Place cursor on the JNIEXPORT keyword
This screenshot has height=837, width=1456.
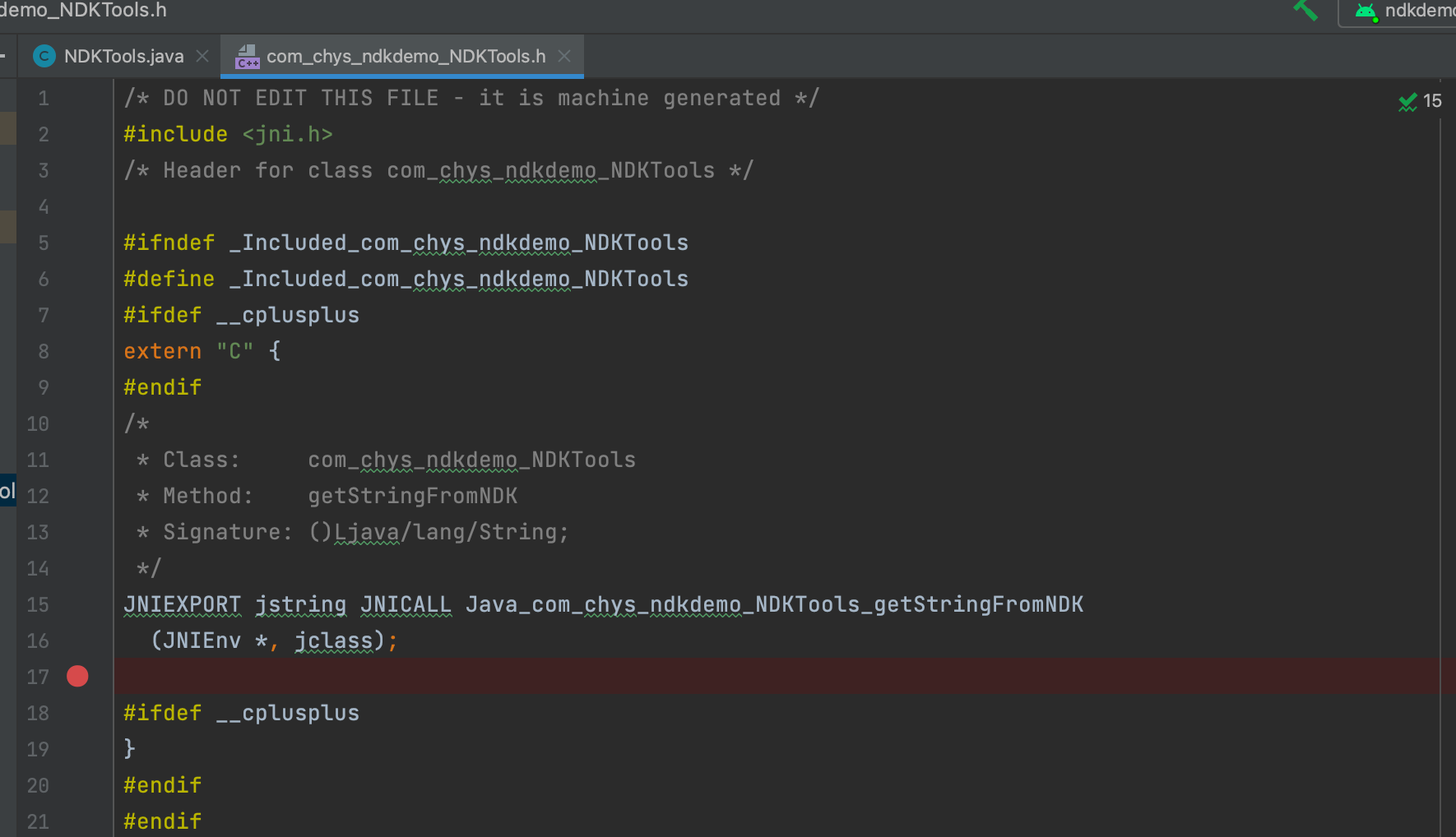[182, 604]
